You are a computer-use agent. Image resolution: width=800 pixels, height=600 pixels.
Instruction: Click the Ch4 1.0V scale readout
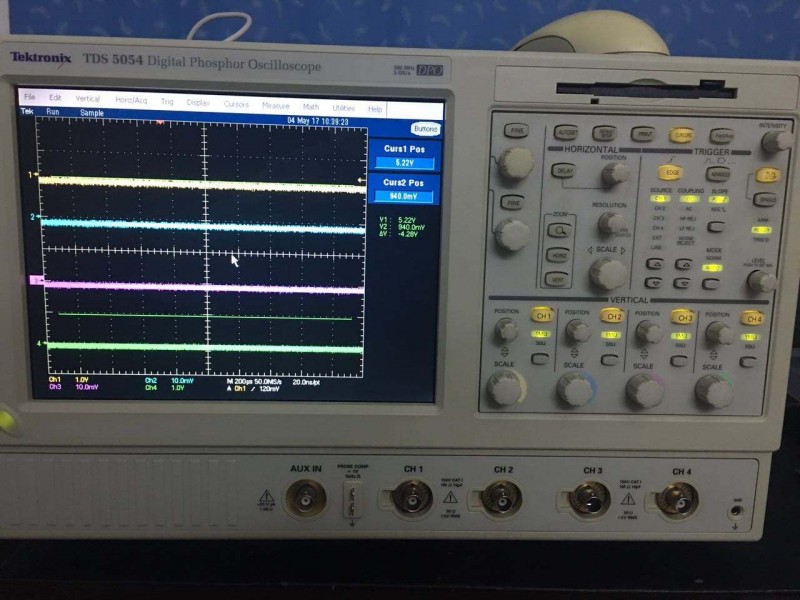click(164, 388)
